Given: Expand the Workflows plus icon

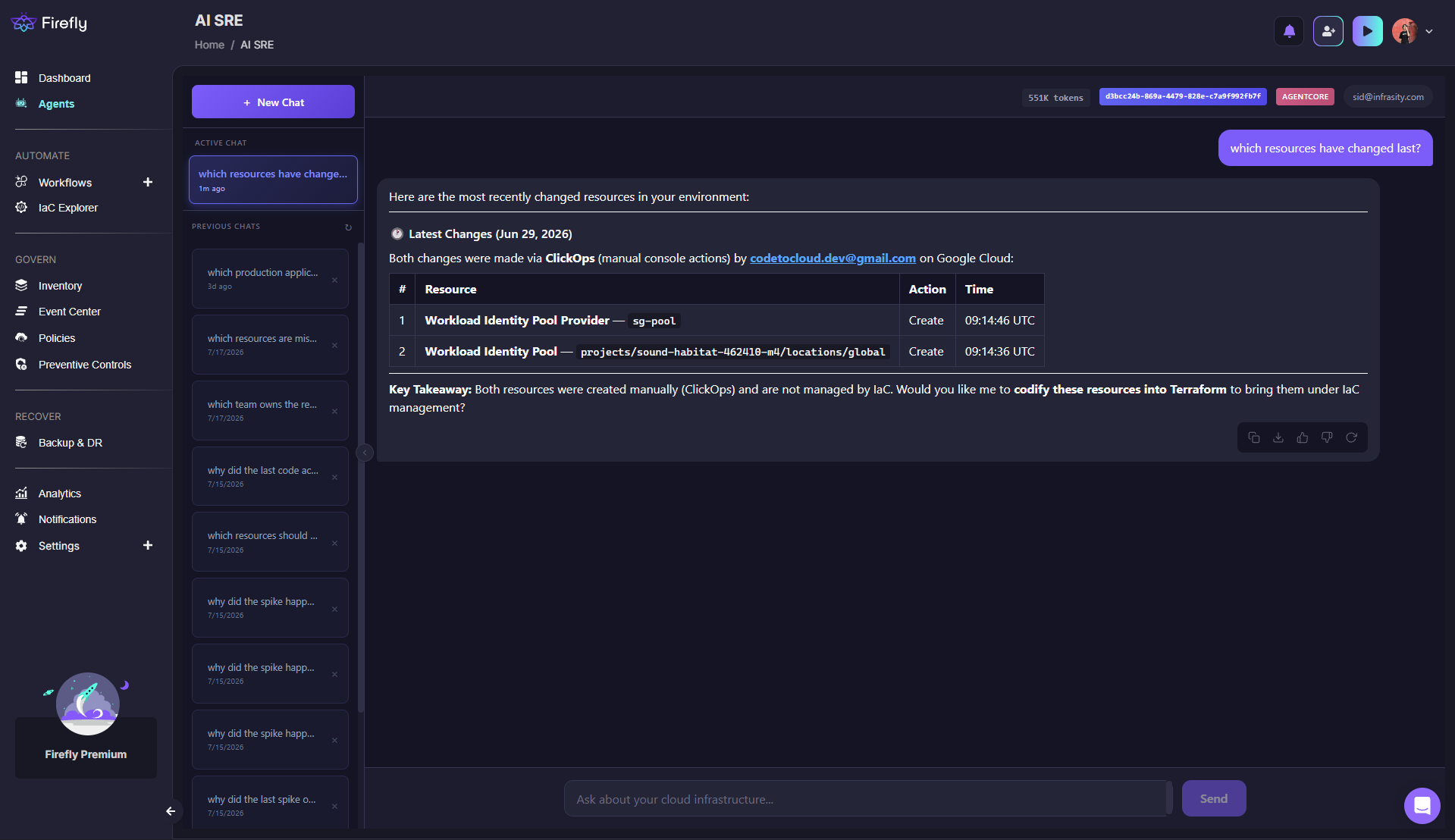Looking at the screenshot, I should click(148, 182).
